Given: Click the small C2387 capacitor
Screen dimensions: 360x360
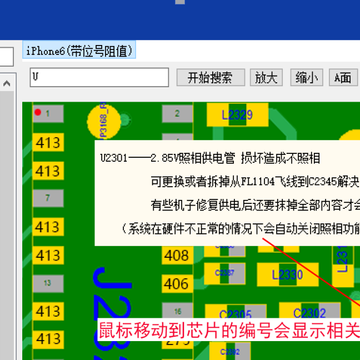Looking at the screenshot, I should coord(225,273).
